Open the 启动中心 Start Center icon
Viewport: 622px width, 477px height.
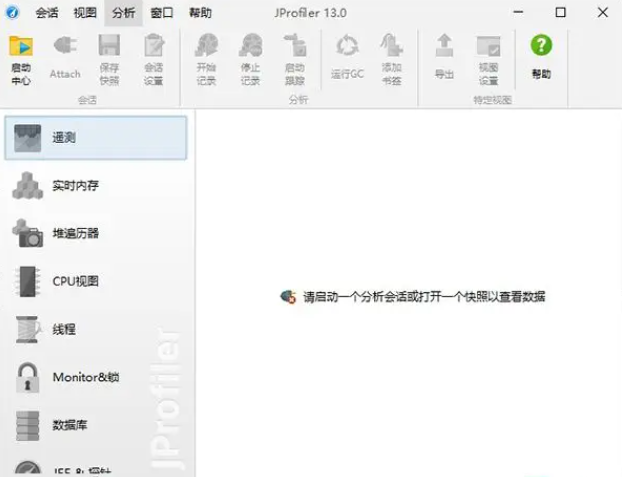point(21,46)
